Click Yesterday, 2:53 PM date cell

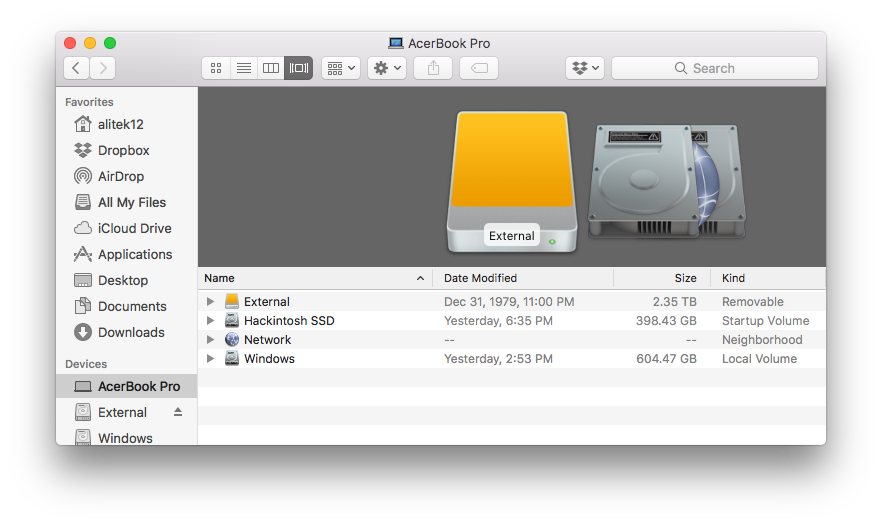[498, 359]
